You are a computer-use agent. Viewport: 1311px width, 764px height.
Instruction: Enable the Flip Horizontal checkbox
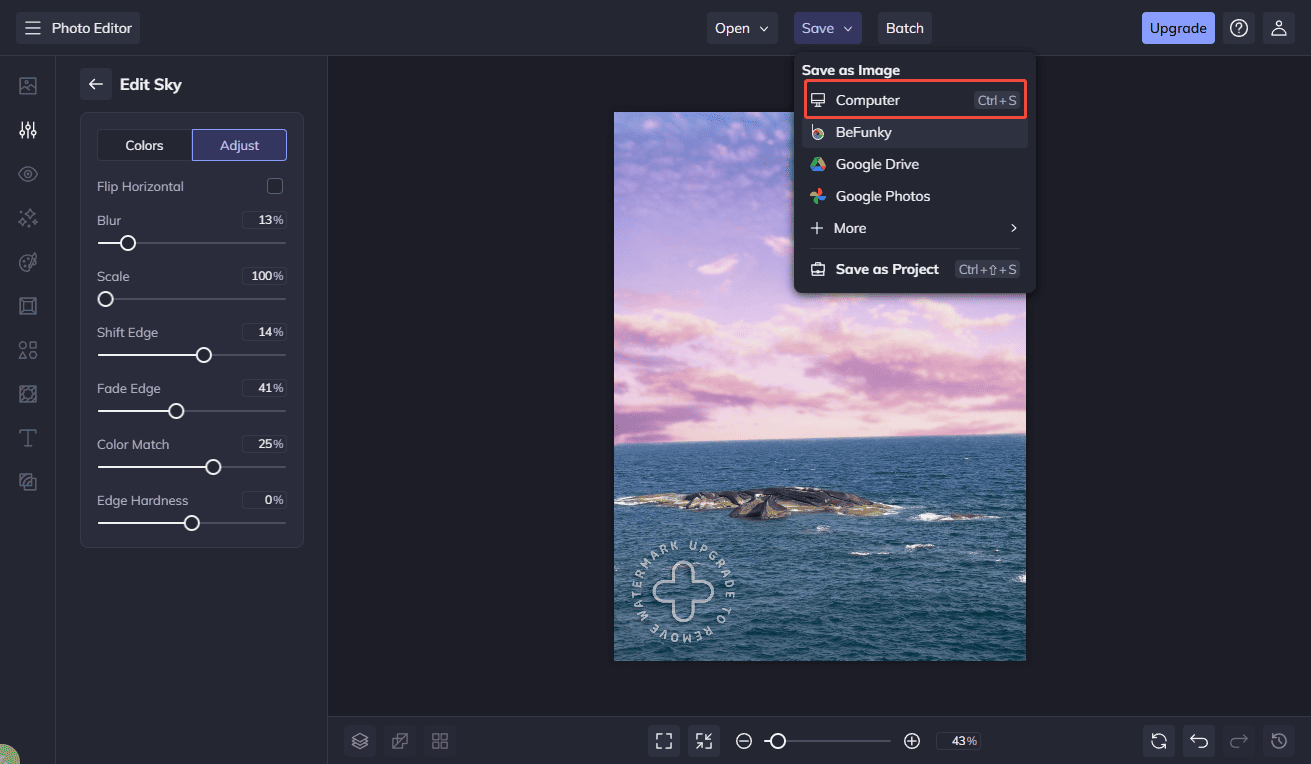(x=276, y=186)
